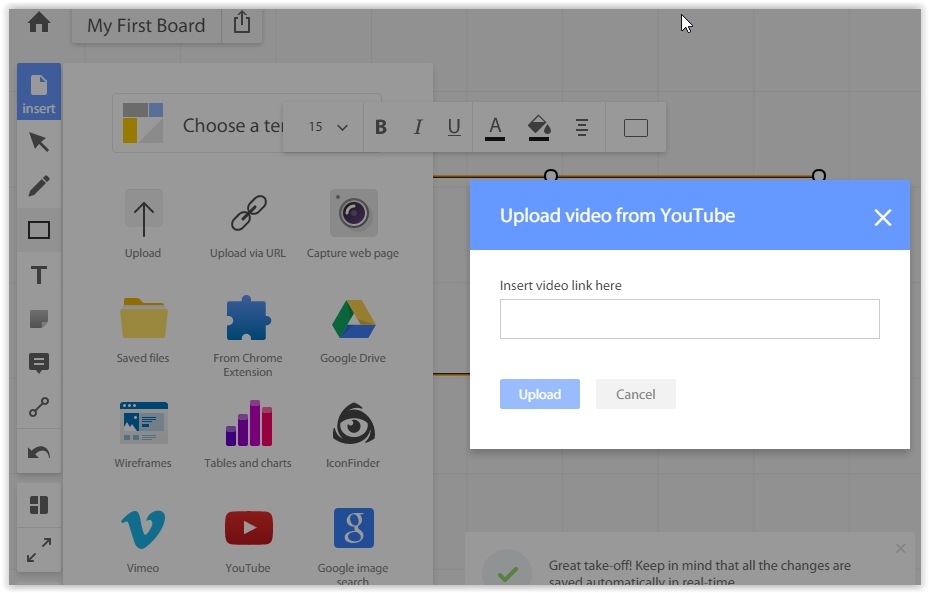Open the My First Board title tab

pyautogui.click(x=146, y=26)
